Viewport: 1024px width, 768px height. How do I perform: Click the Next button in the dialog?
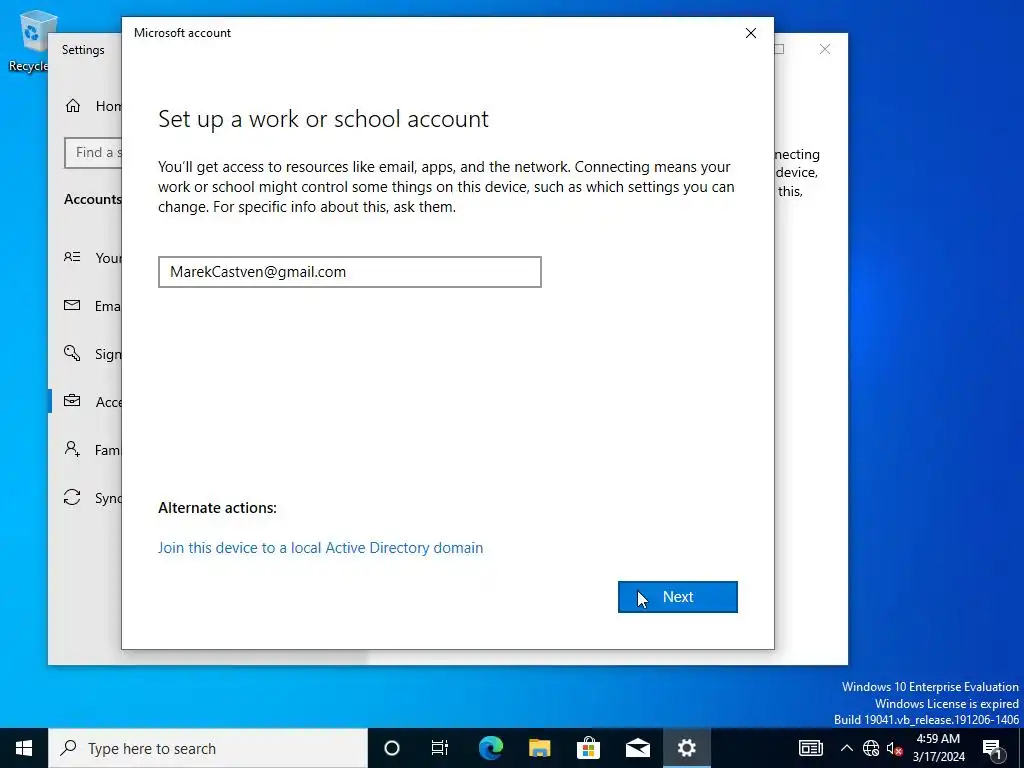tap(677, 597)
